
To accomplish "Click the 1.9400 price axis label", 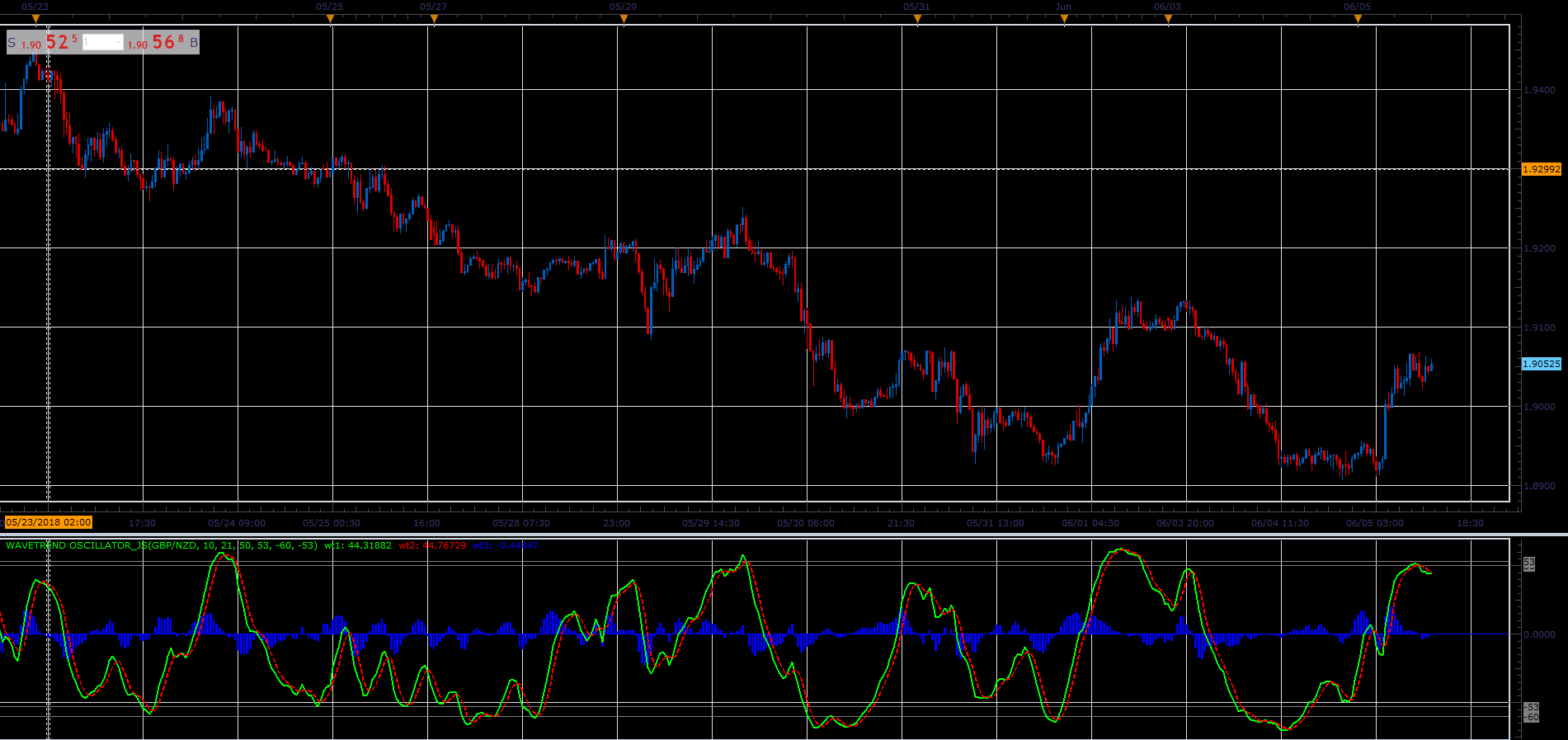I will pos(1539,90).
